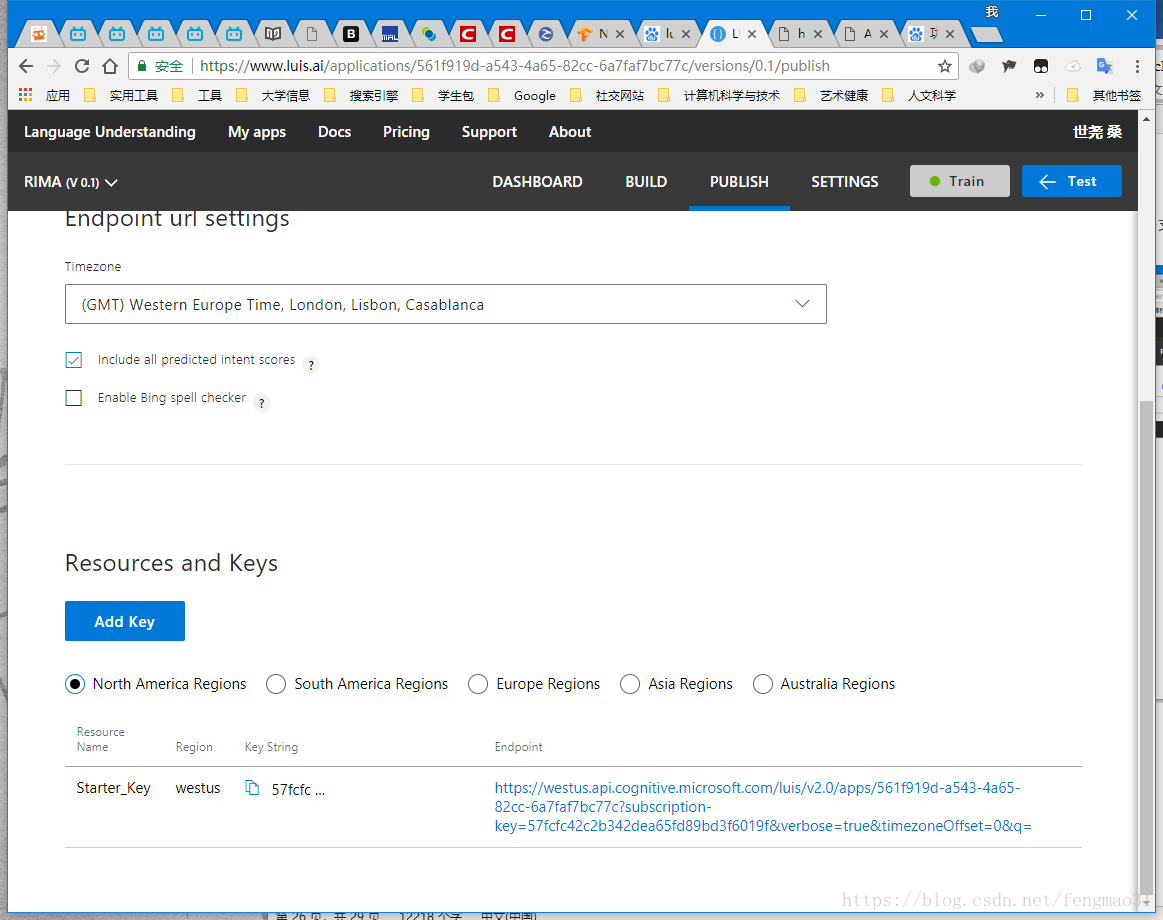Go back using the browser back arrow
Image resolution: width=1163 pixels, height=920 pixels.
[x=26, y=66]
